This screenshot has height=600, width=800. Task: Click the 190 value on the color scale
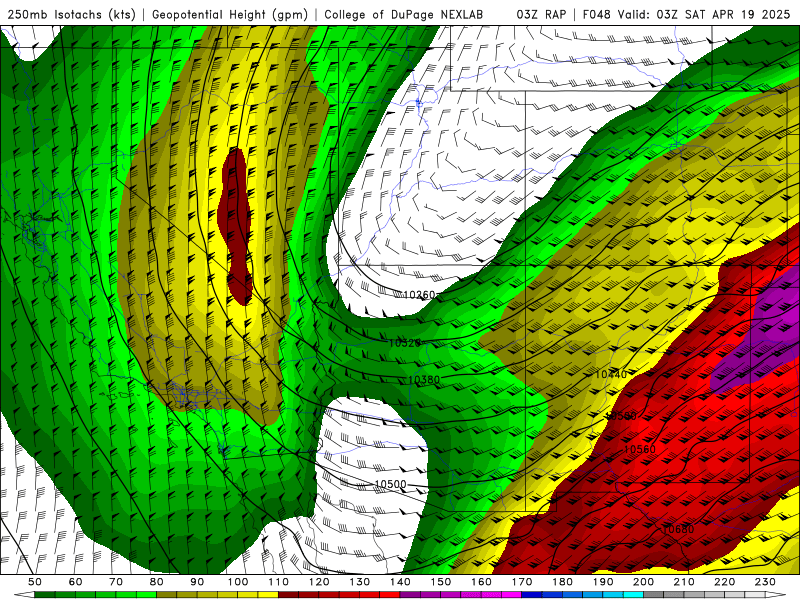604,582
